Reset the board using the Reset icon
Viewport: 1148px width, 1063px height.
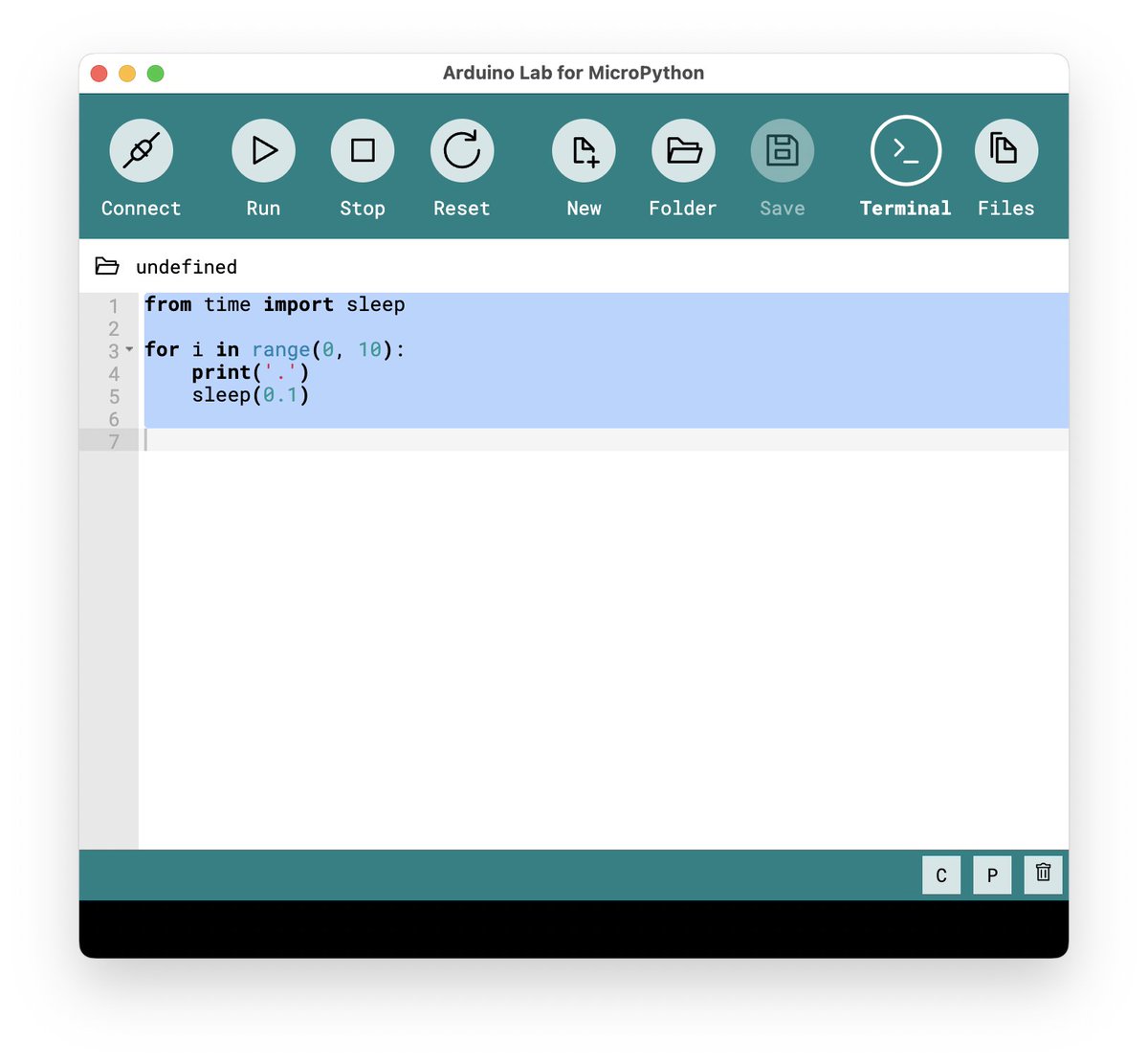click(462, 150)
